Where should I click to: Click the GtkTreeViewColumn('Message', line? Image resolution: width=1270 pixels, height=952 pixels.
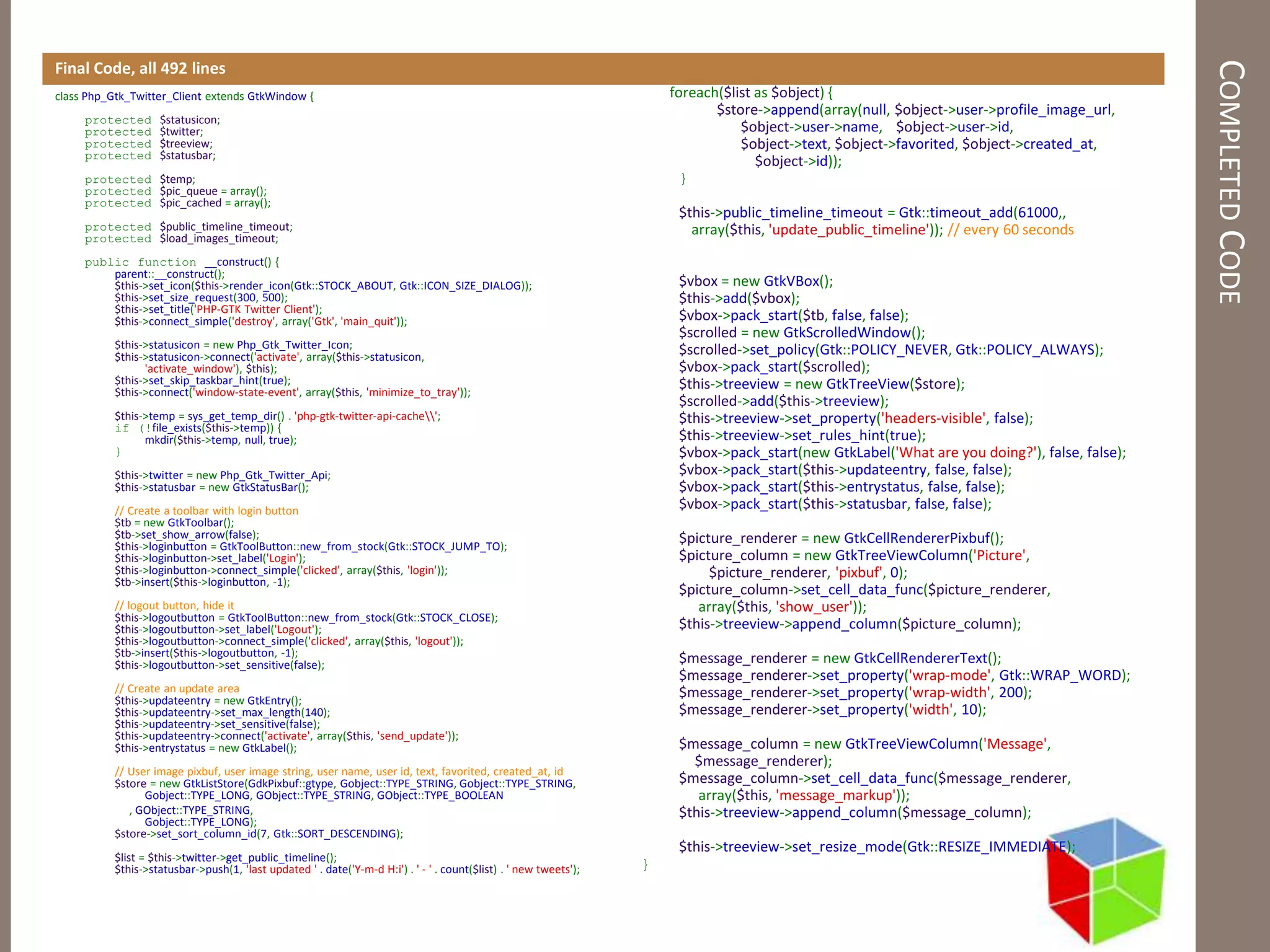point(864,744)
